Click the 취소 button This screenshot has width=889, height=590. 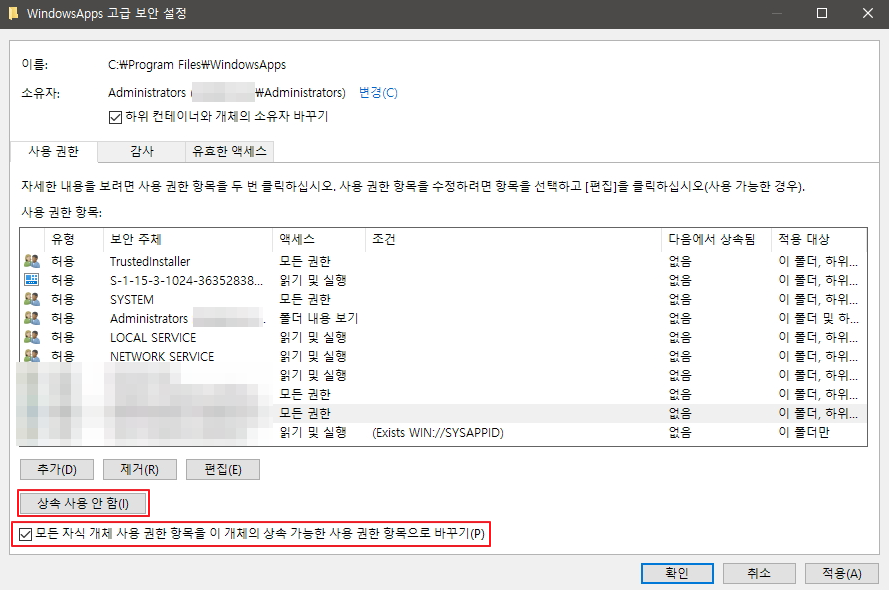pos(759,573)
